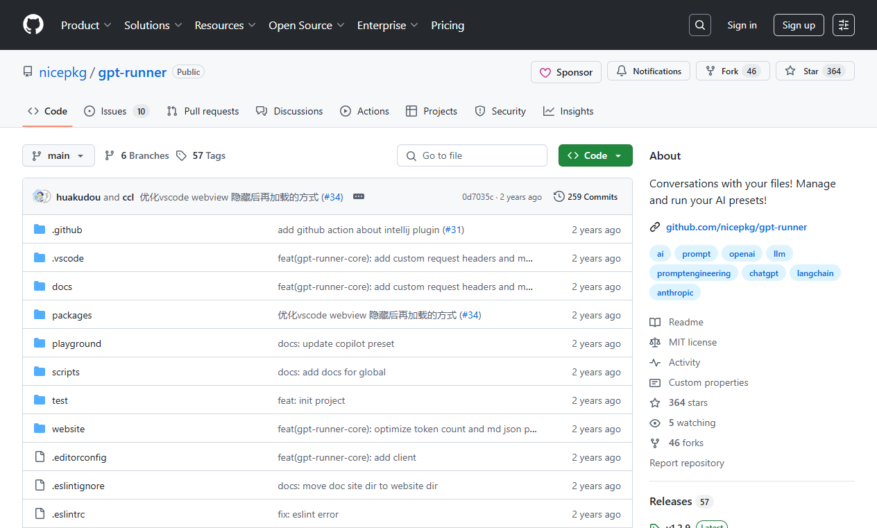Click the 259 Commits history icon
Image resolution: width=877 pixels, height=528 pixels.
[x=559, y=197]
